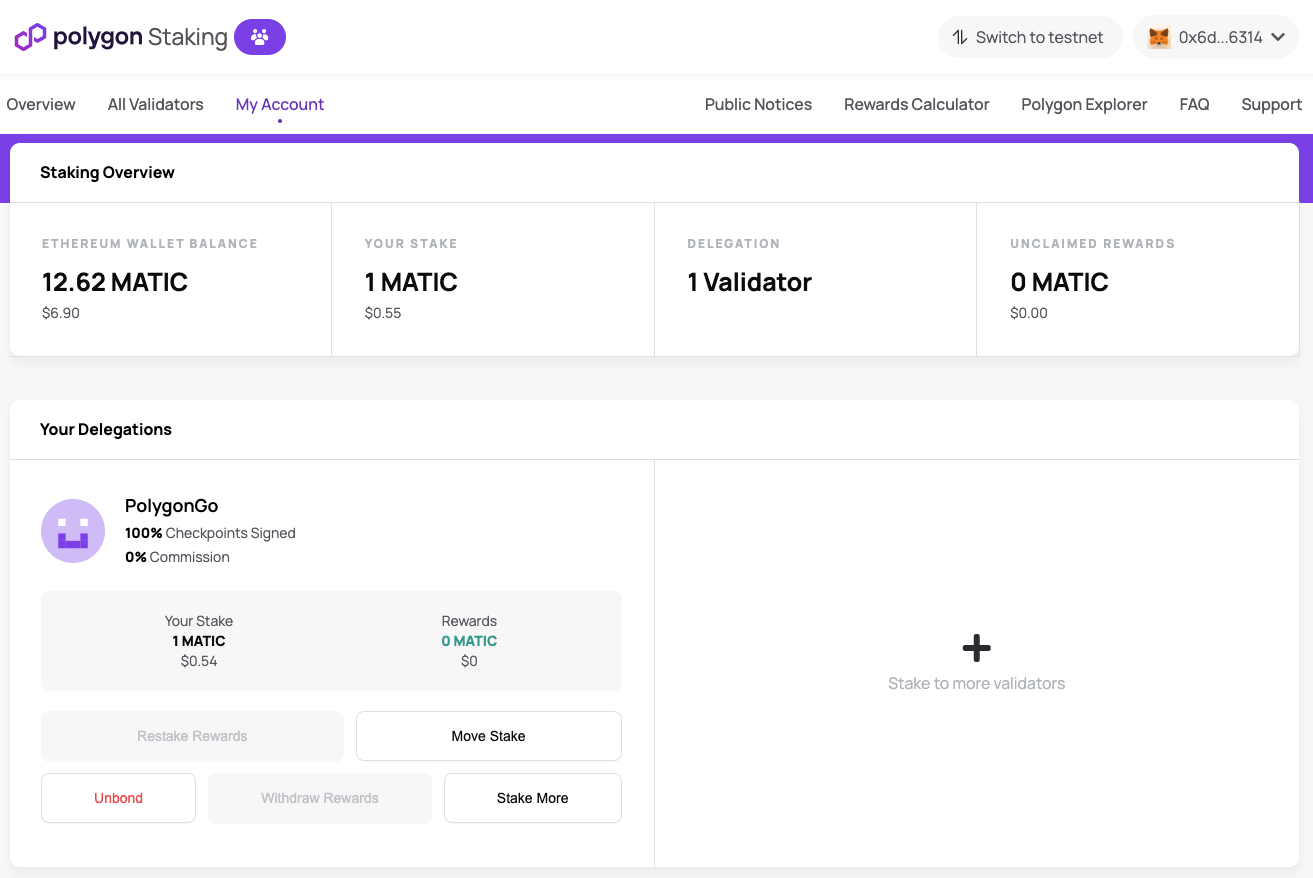1313x878 pixels.
Task: Click the purple paw badge icon
Action: (260, 37)
